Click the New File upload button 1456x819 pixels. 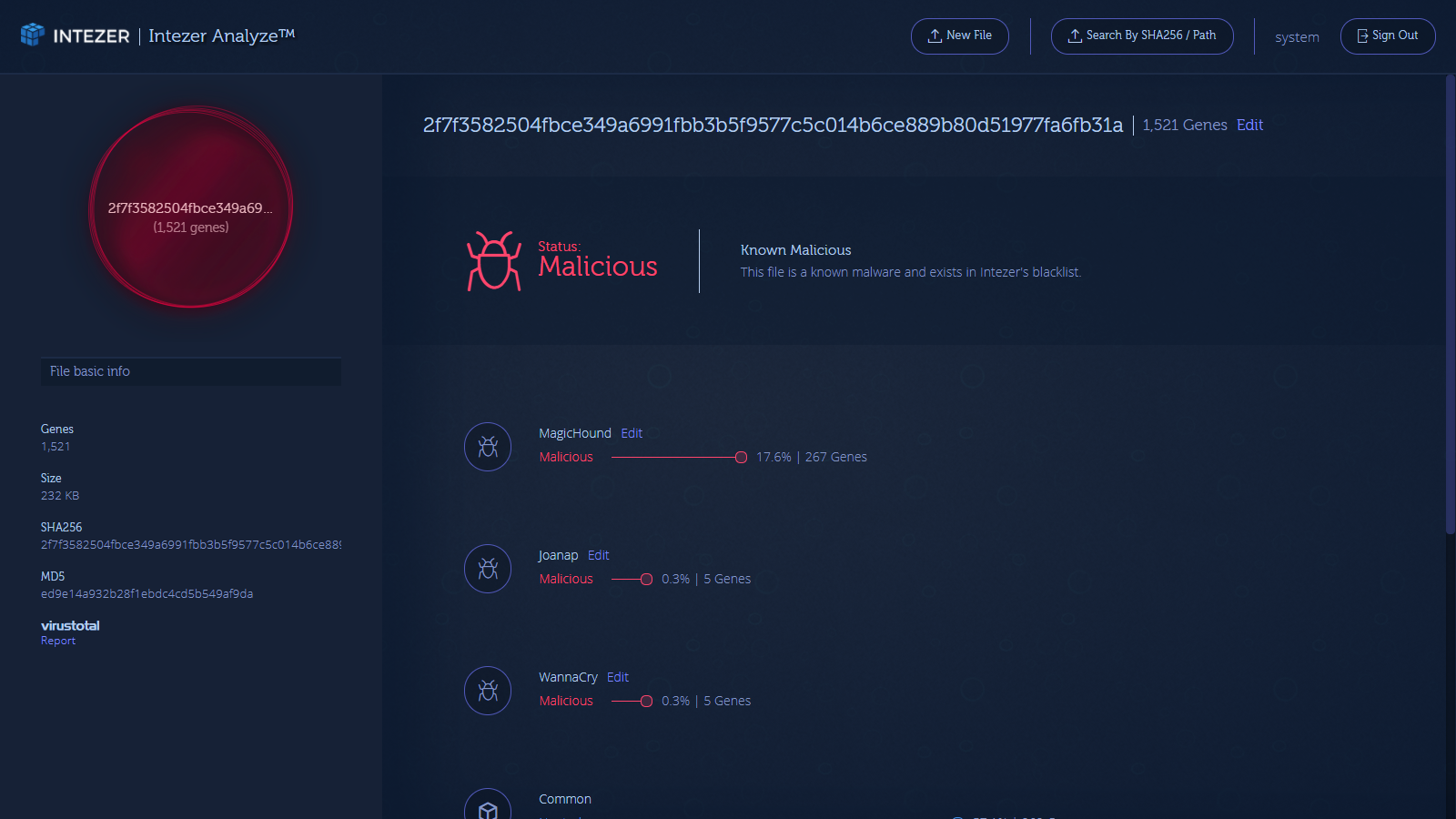[x=959, y=36]
